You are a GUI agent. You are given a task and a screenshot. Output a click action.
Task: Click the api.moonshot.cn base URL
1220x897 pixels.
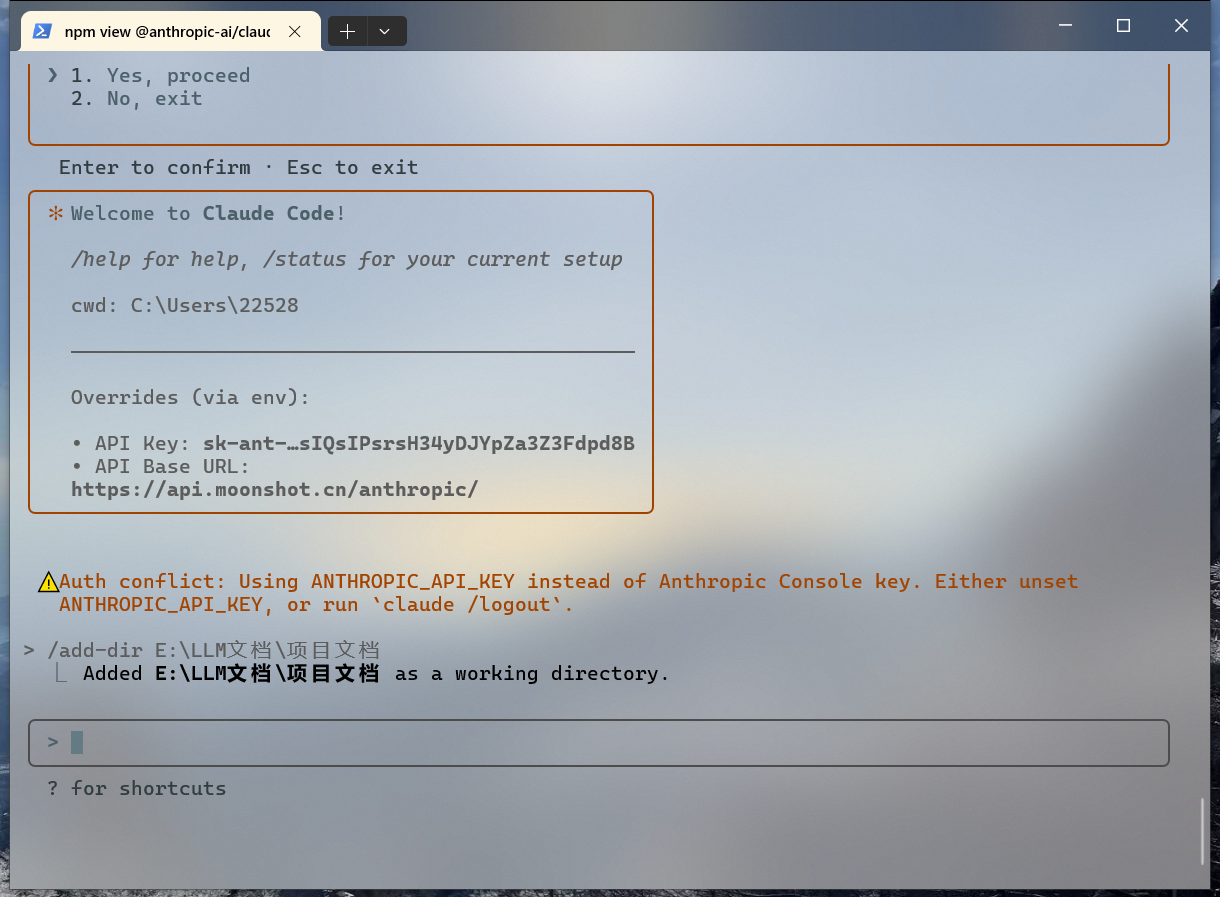[x=275, y=489]
